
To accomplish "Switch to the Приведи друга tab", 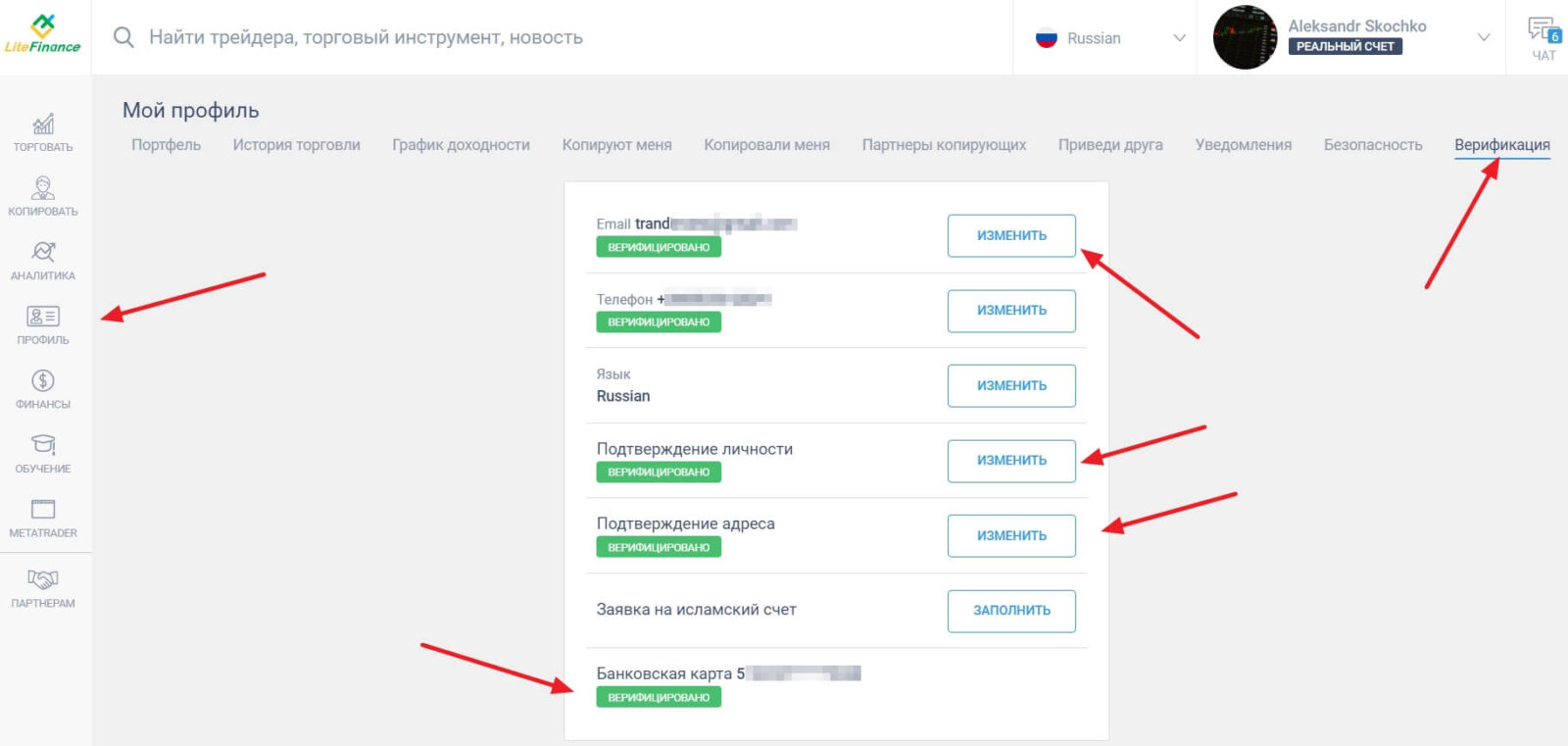I will [x=1111, y=145].
